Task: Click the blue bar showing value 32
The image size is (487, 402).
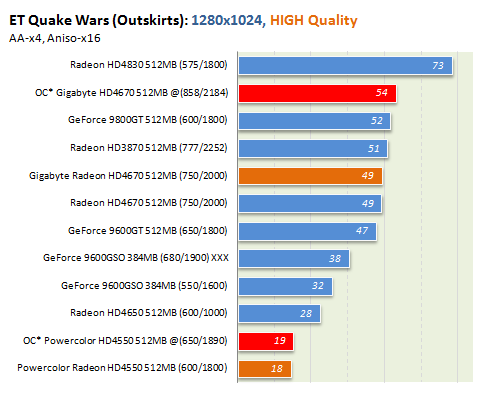Action: (x=285, y=286)
